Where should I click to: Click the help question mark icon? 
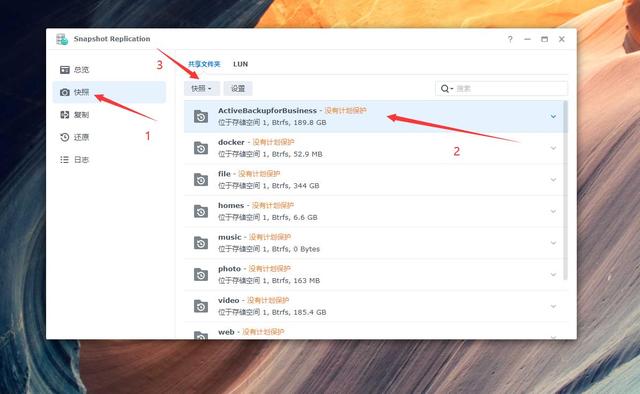coord(510,39)
